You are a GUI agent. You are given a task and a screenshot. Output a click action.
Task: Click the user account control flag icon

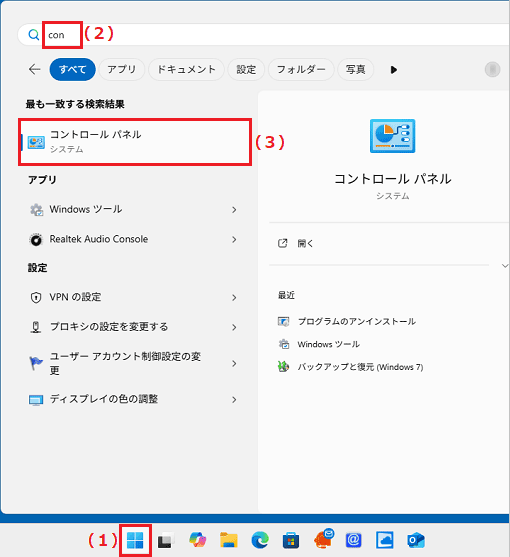tap(36, 363)
